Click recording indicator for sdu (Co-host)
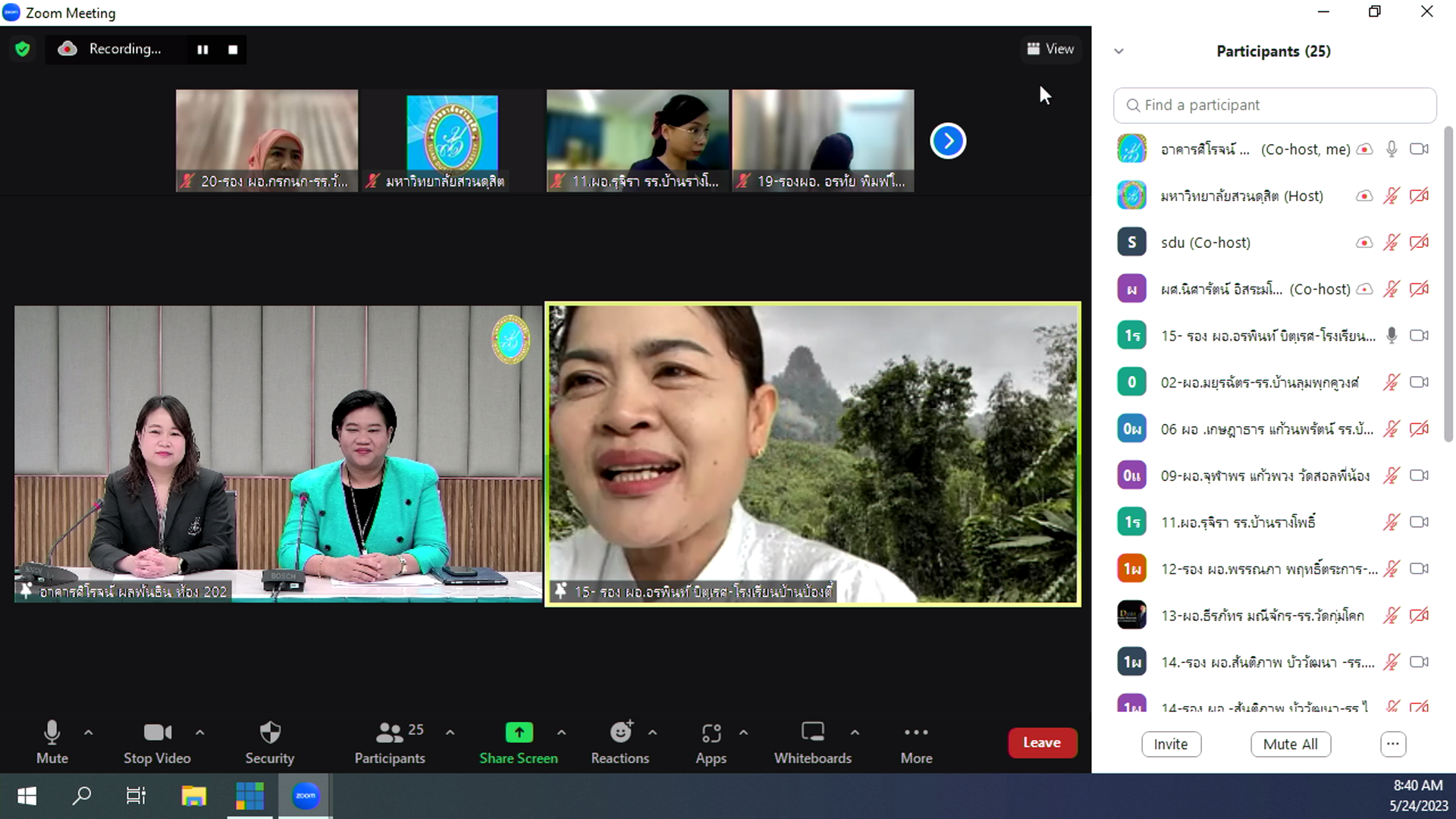 click(x=1364, y=243)
